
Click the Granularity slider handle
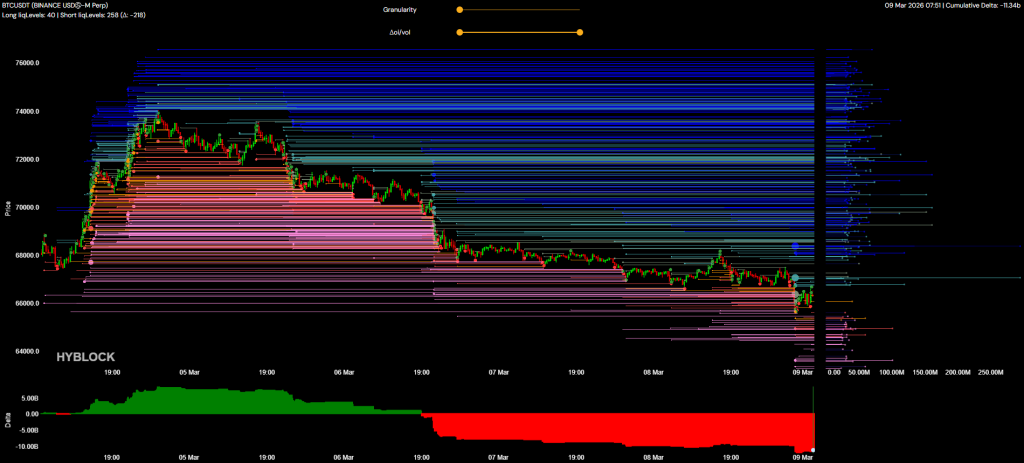coord(459,9)
